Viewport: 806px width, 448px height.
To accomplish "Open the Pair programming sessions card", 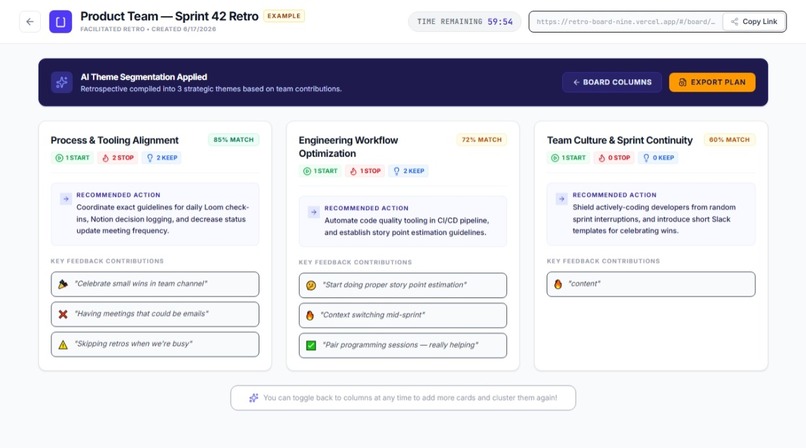I will (x=402, y=345).
